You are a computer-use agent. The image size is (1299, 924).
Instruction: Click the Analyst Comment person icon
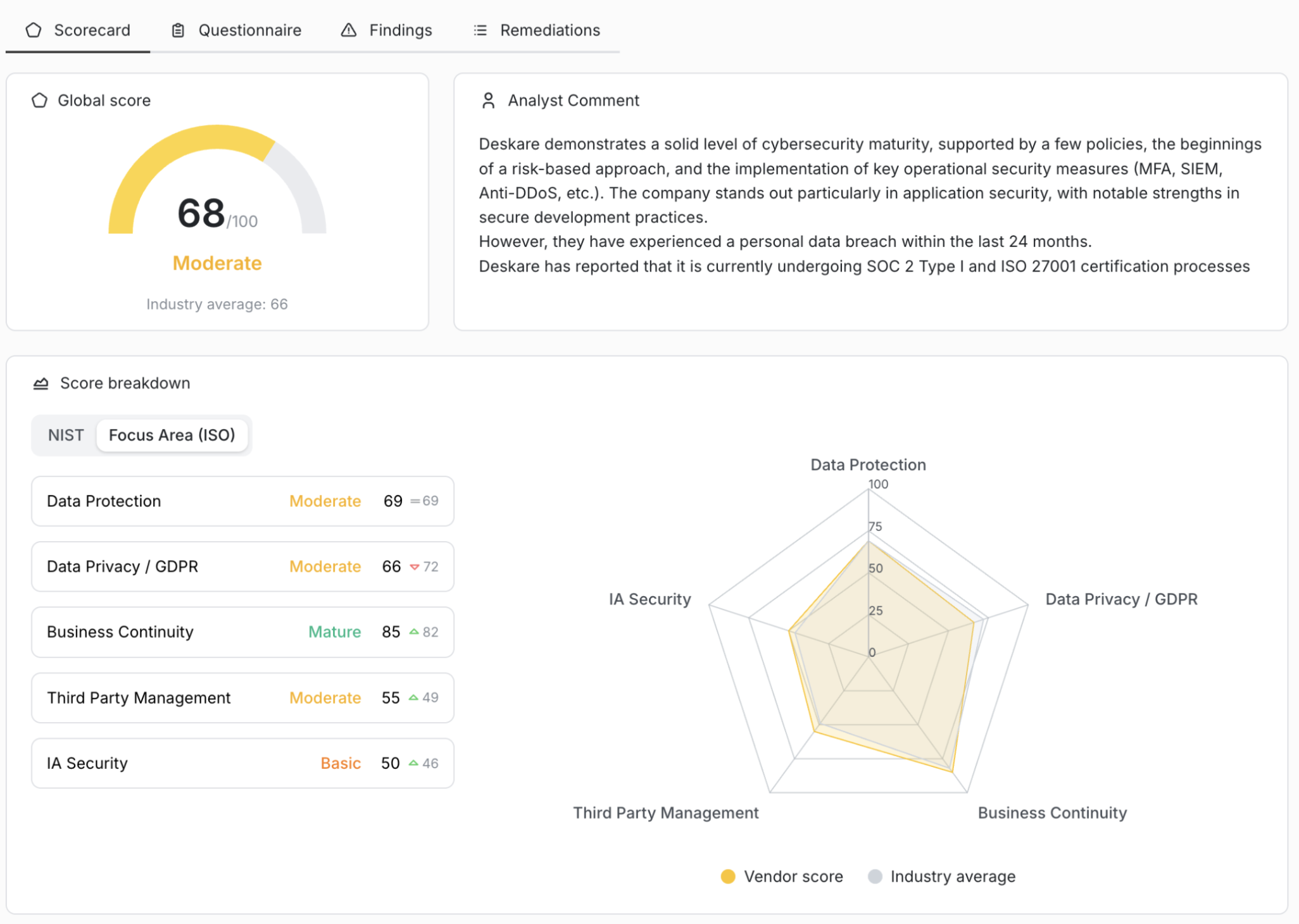(x=488, y=100)
